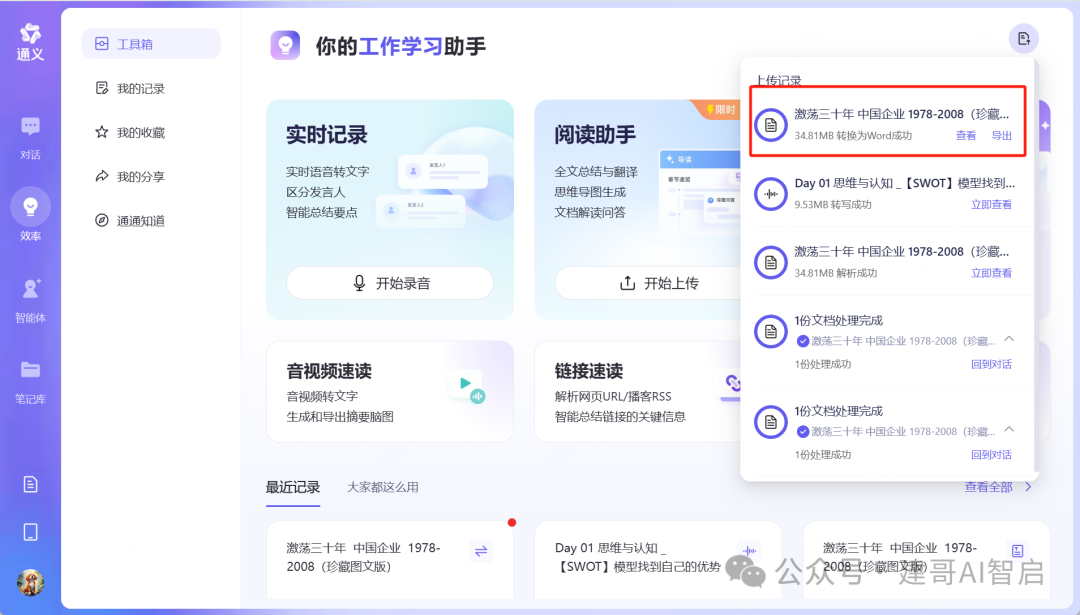This screenshot has width=1080, height=615.
Task: Click the document icon near sidebar bottom
Action: click(28, 482)
